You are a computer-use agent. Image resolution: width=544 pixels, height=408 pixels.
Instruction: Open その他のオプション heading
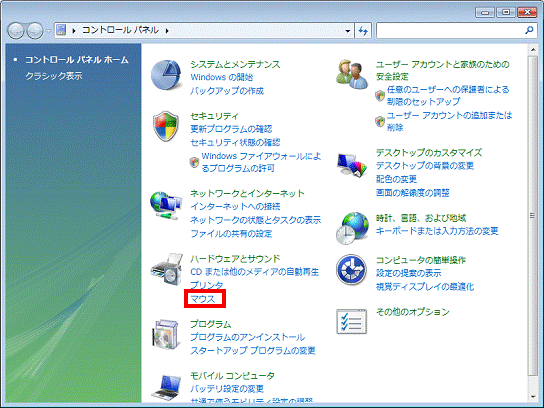(413, 312)
